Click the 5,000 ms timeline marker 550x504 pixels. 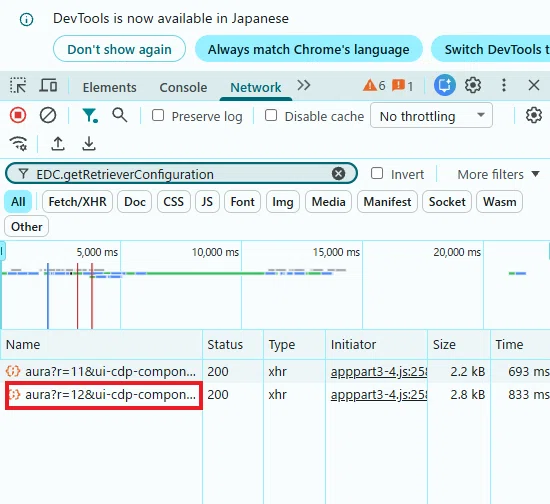(97, 252)
